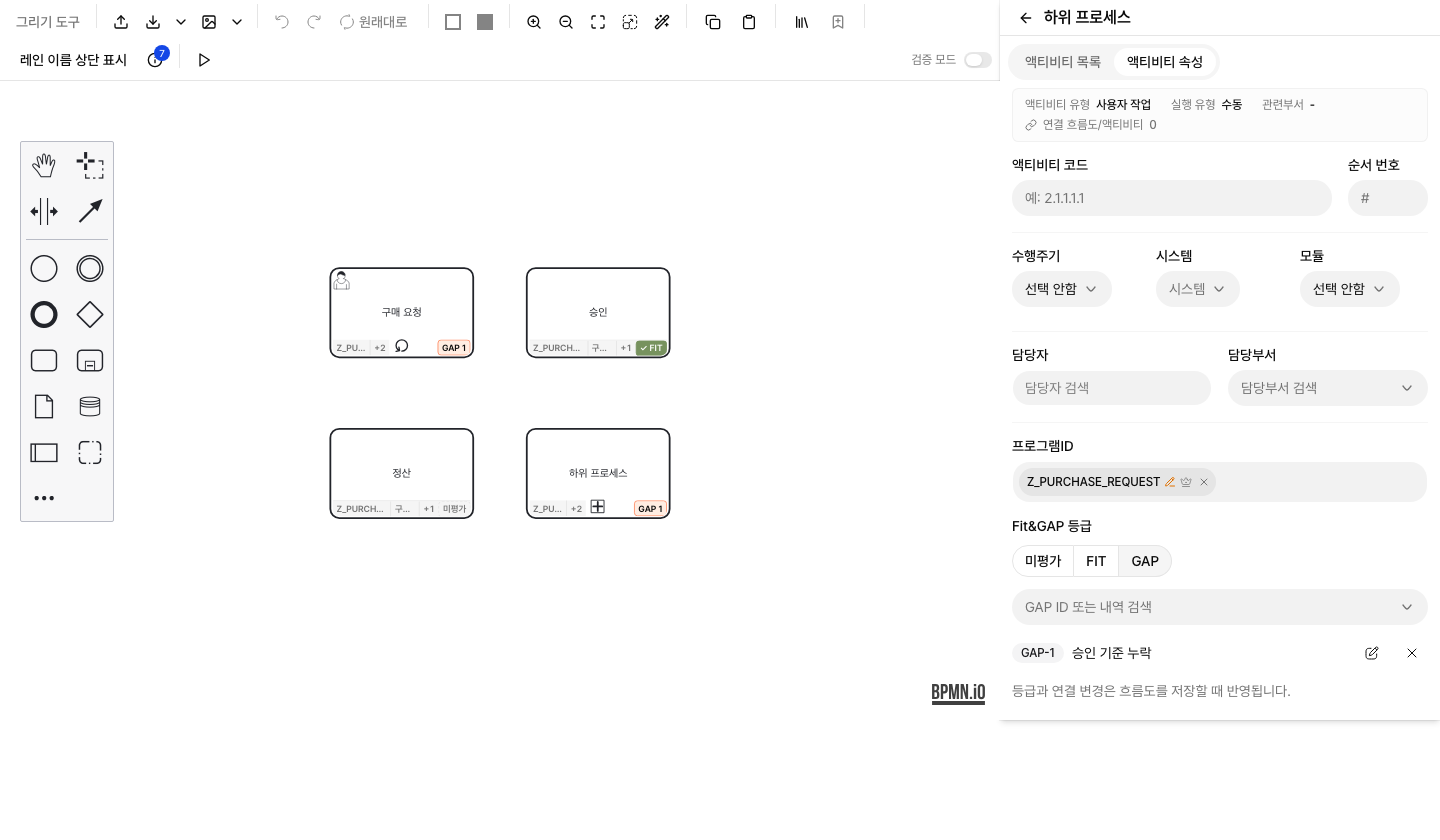This screenshot has width=1440, height=840.
Task: Choose the global connect arrow tool
Action: click(x=90, y=211)
